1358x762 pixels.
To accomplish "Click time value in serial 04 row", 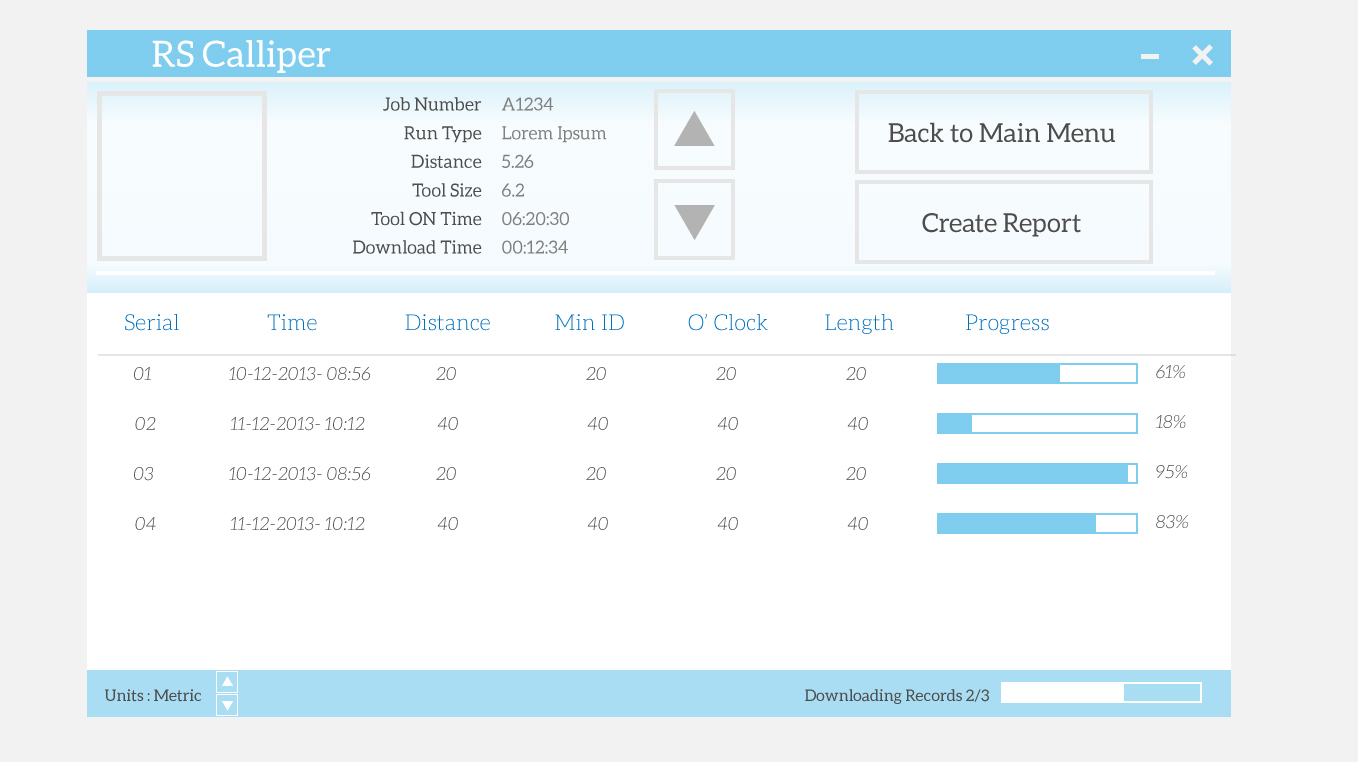I will (x=297, y=524).
